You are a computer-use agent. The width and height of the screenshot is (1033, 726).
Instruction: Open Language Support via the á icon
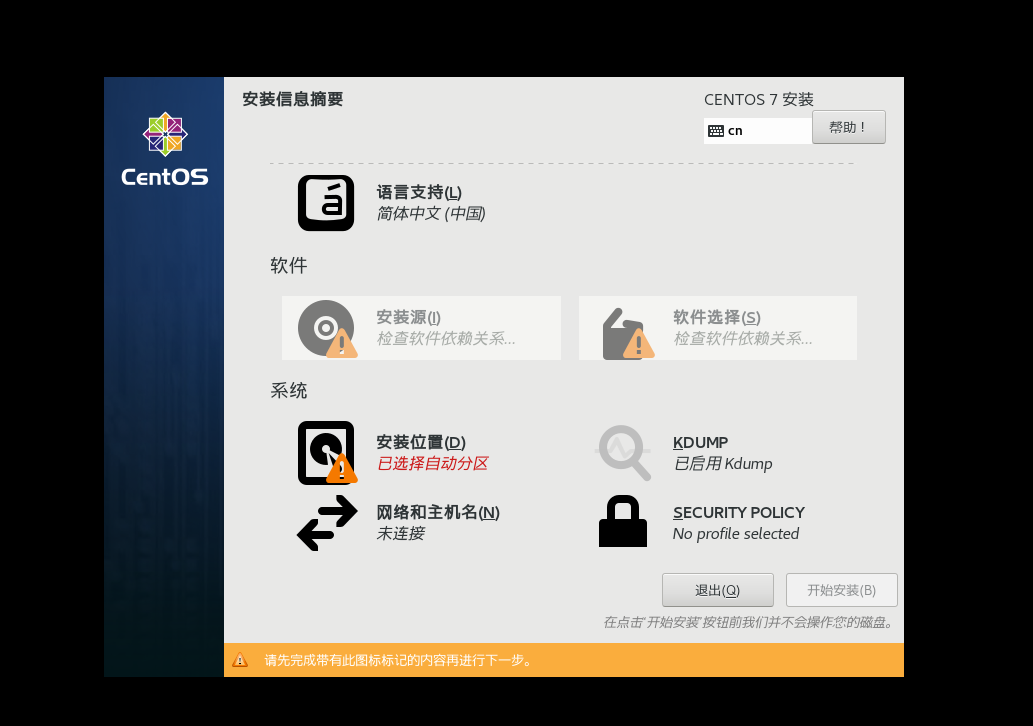(325, 203)
